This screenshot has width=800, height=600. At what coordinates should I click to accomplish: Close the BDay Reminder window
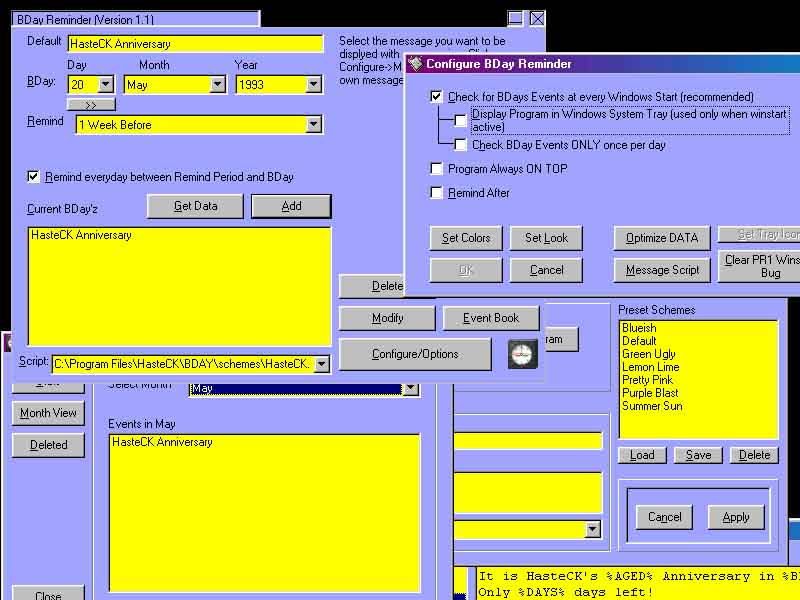click(537, 18)
